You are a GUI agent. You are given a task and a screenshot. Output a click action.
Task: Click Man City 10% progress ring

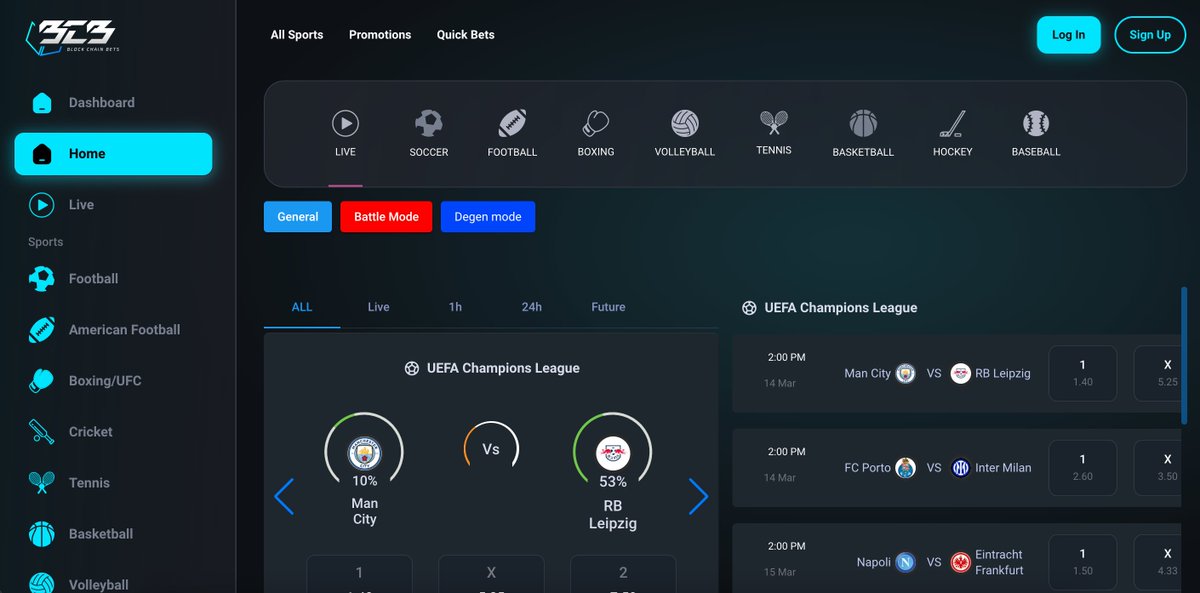coord(364,452)
